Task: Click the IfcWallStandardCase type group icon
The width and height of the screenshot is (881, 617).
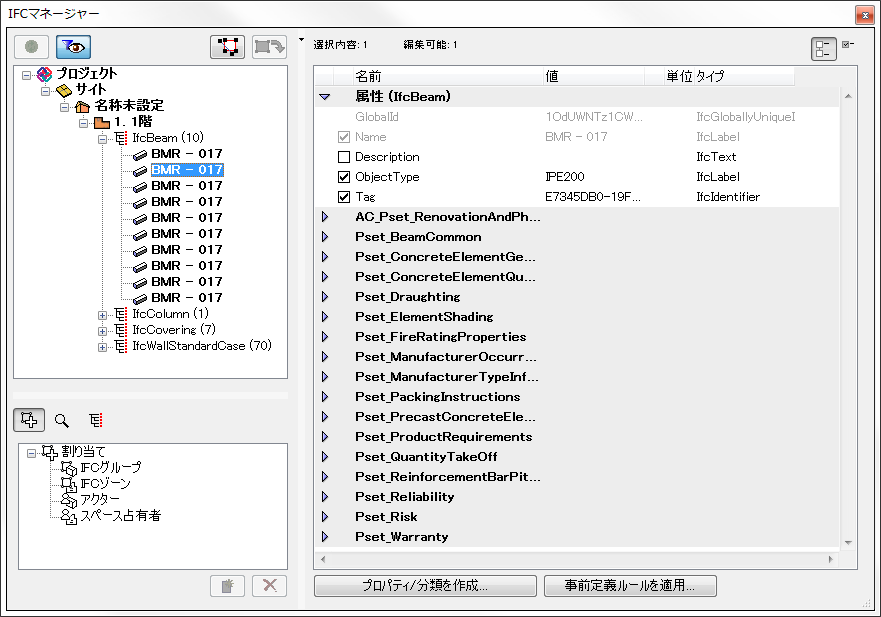Action: pos(121,346)
